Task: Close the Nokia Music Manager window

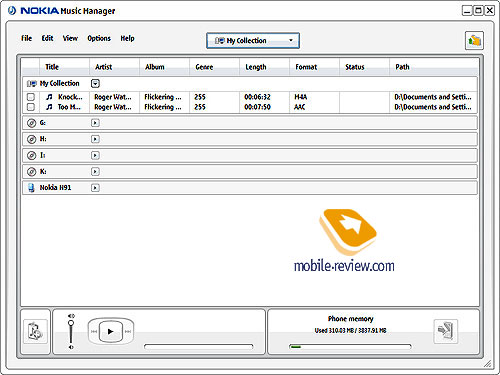Action: click(x=490, y=11)
